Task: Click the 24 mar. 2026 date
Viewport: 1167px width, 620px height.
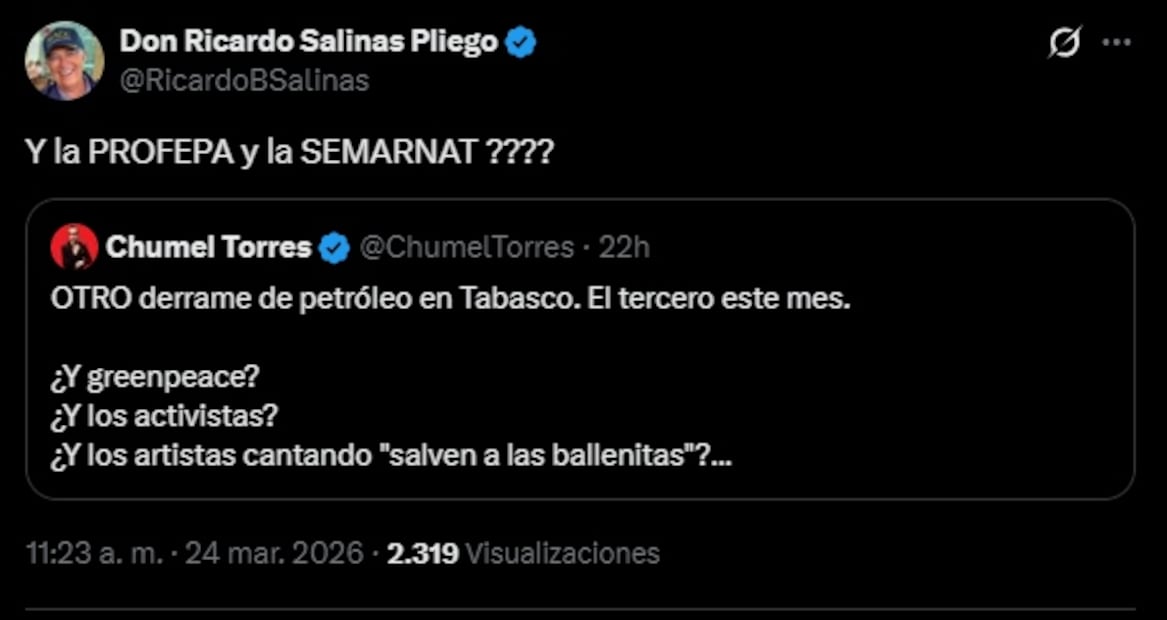Action: click(x=271, y=553)
